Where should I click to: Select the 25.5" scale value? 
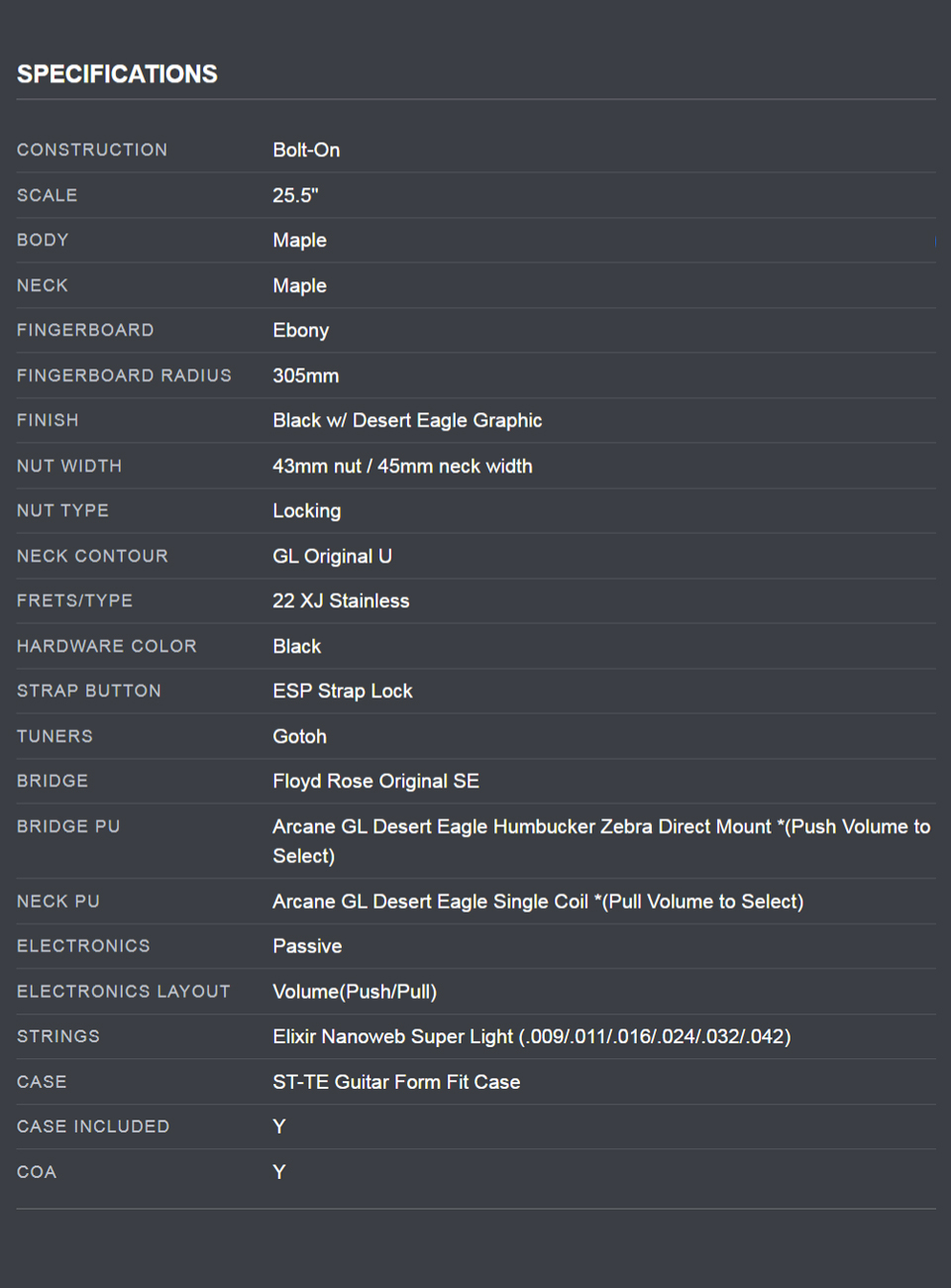(x=295, y=195)
